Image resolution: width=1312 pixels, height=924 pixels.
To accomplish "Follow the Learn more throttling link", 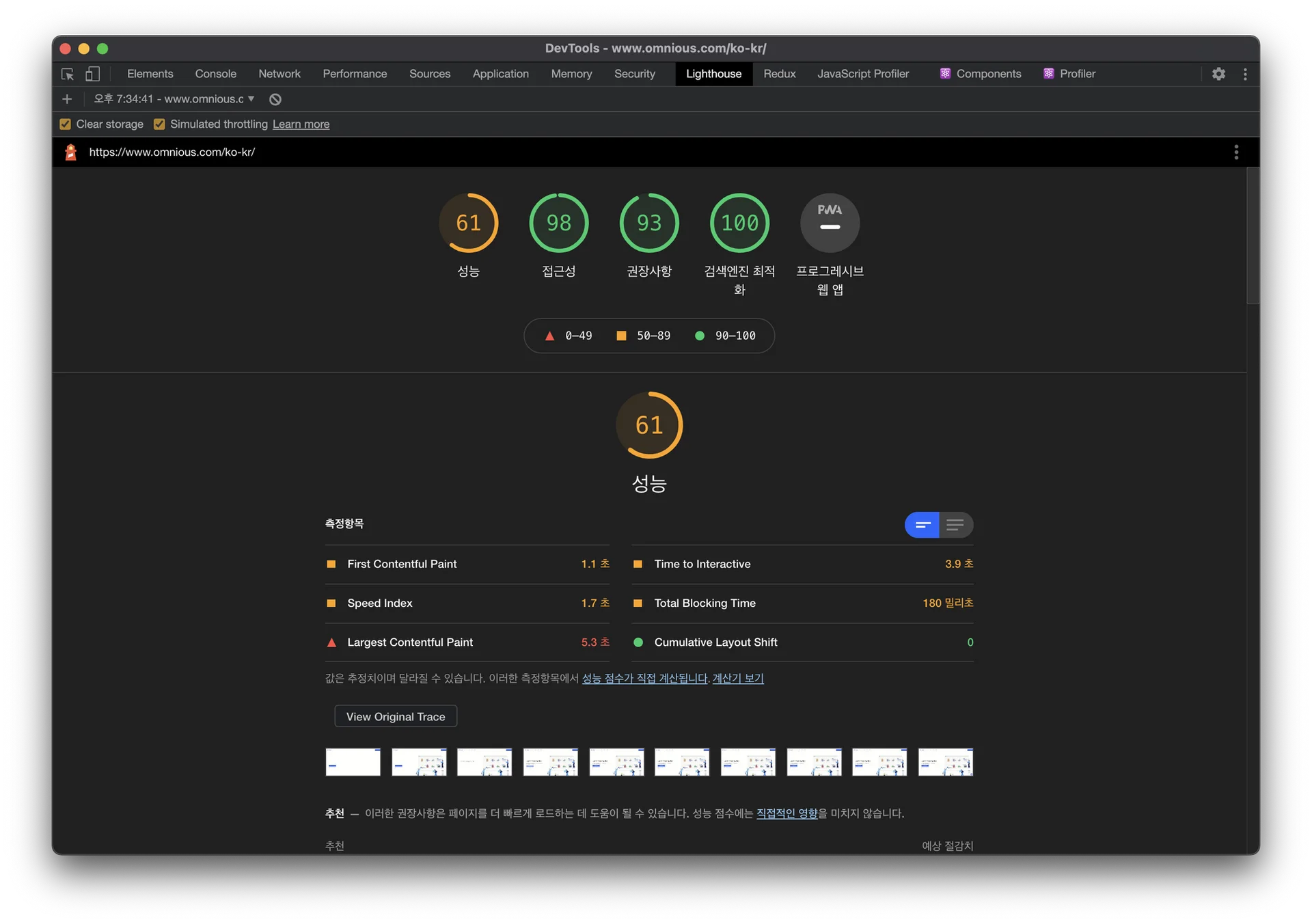I will [301, 124].
